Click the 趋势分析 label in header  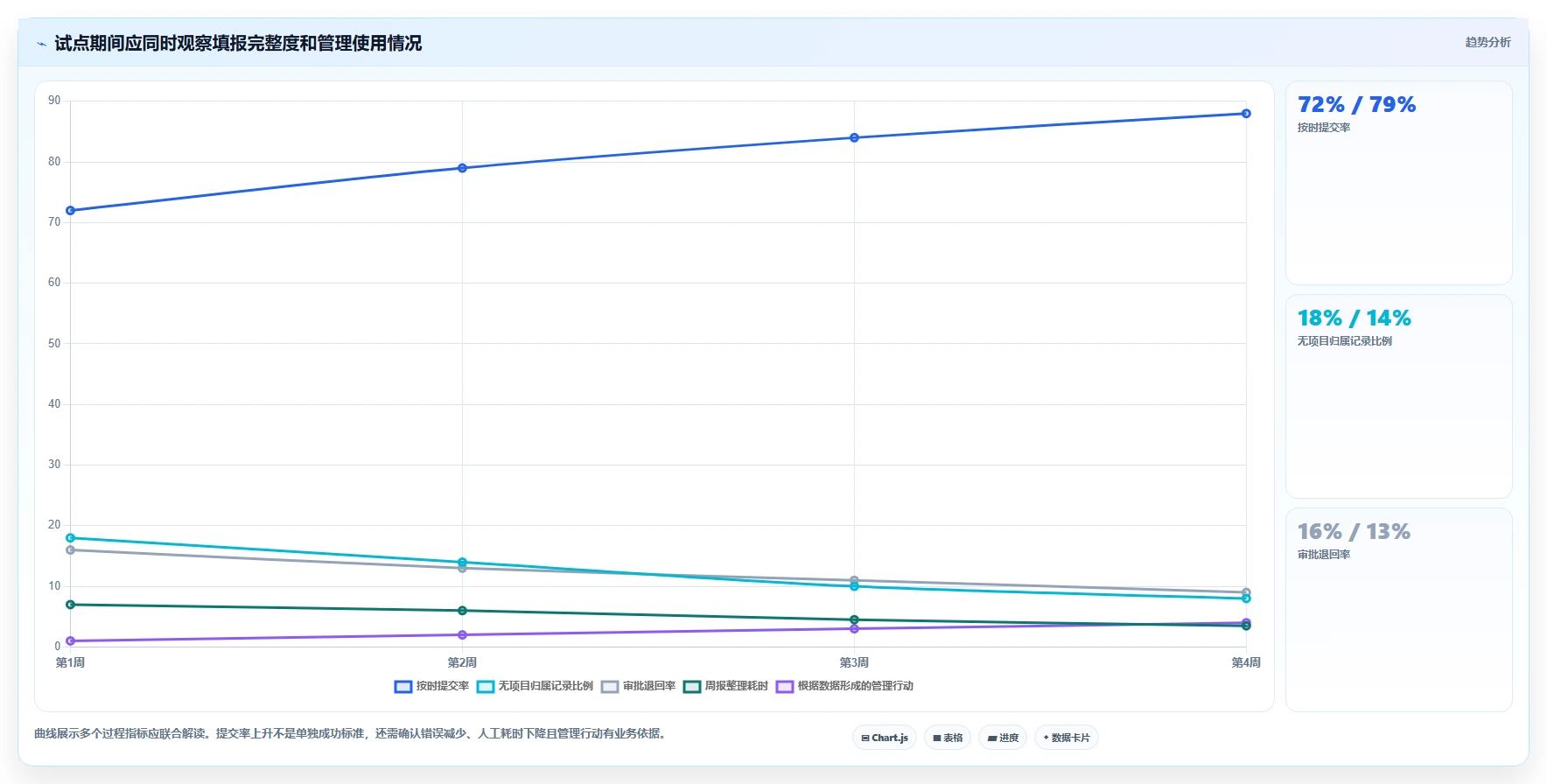click(x=1487, y=42)
